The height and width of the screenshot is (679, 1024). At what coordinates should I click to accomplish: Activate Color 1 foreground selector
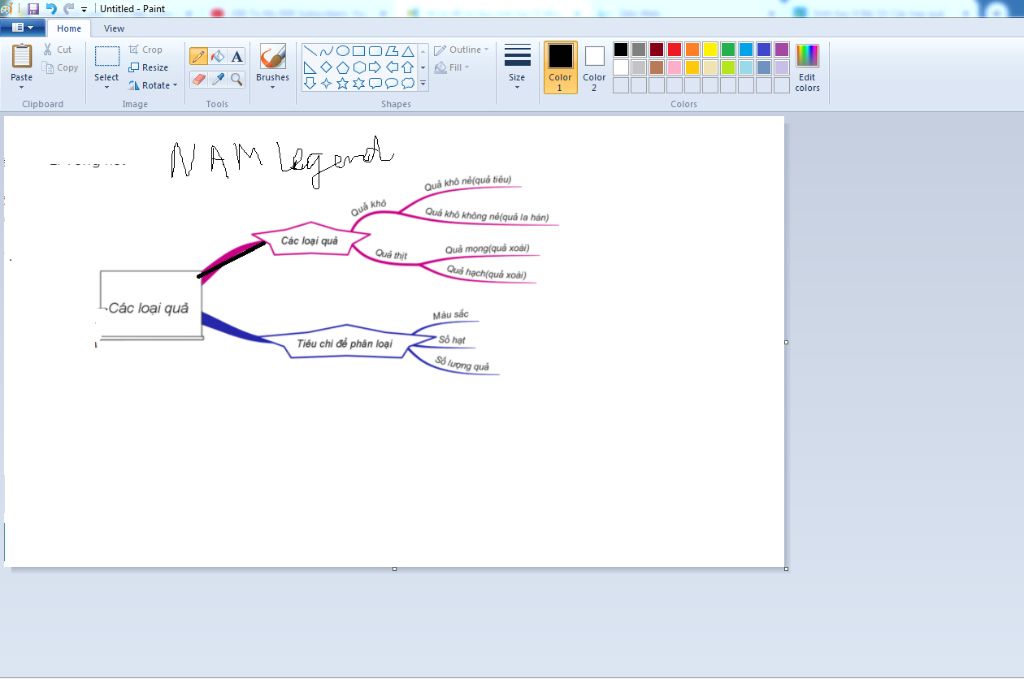560,67
